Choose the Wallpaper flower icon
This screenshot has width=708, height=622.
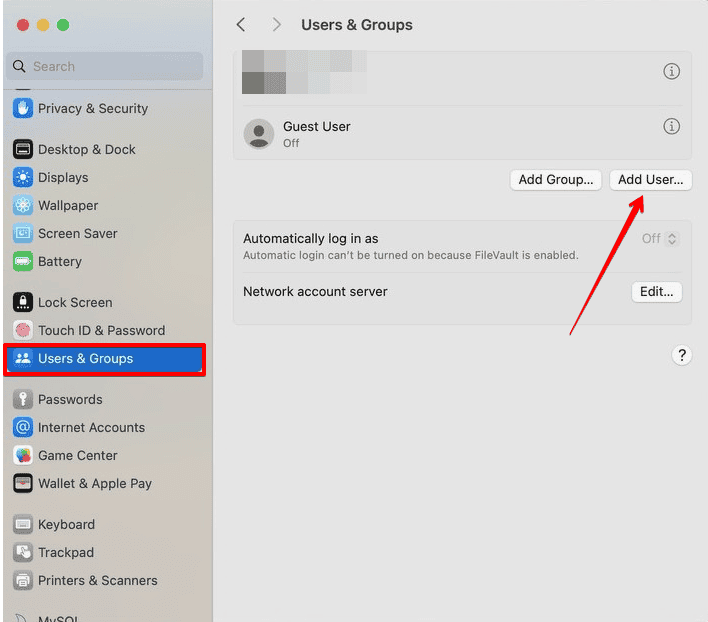(23, 205)
